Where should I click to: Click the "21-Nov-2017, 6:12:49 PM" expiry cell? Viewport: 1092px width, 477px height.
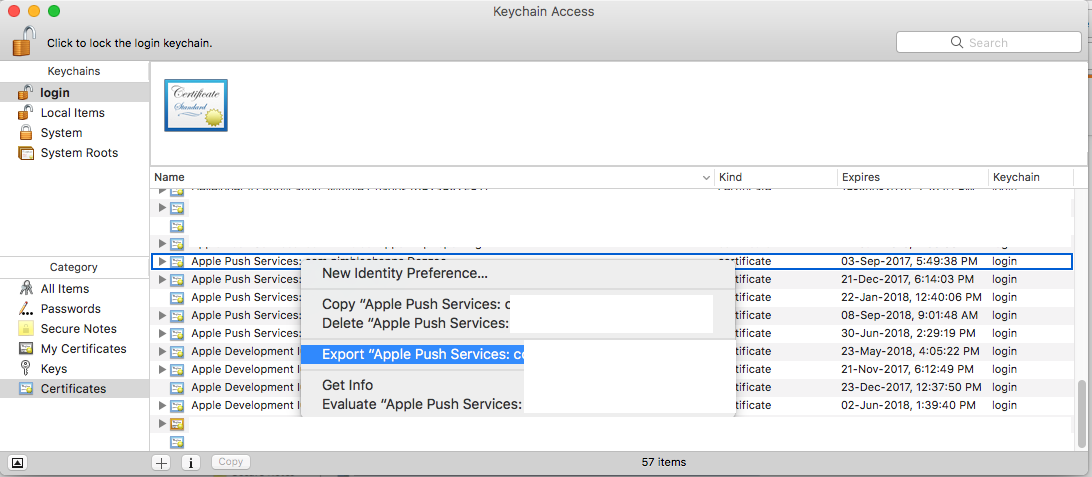tap(908, 370)
